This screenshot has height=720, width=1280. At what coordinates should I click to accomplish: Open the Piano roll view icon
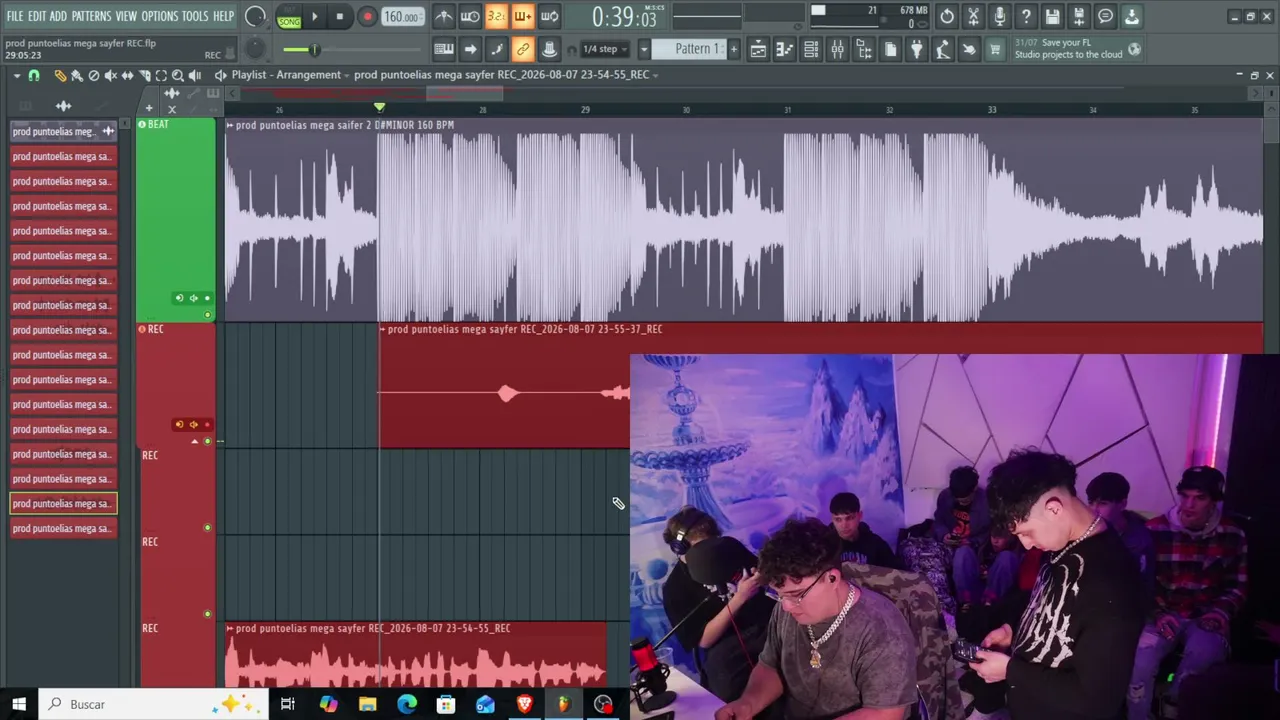(784, 49)
